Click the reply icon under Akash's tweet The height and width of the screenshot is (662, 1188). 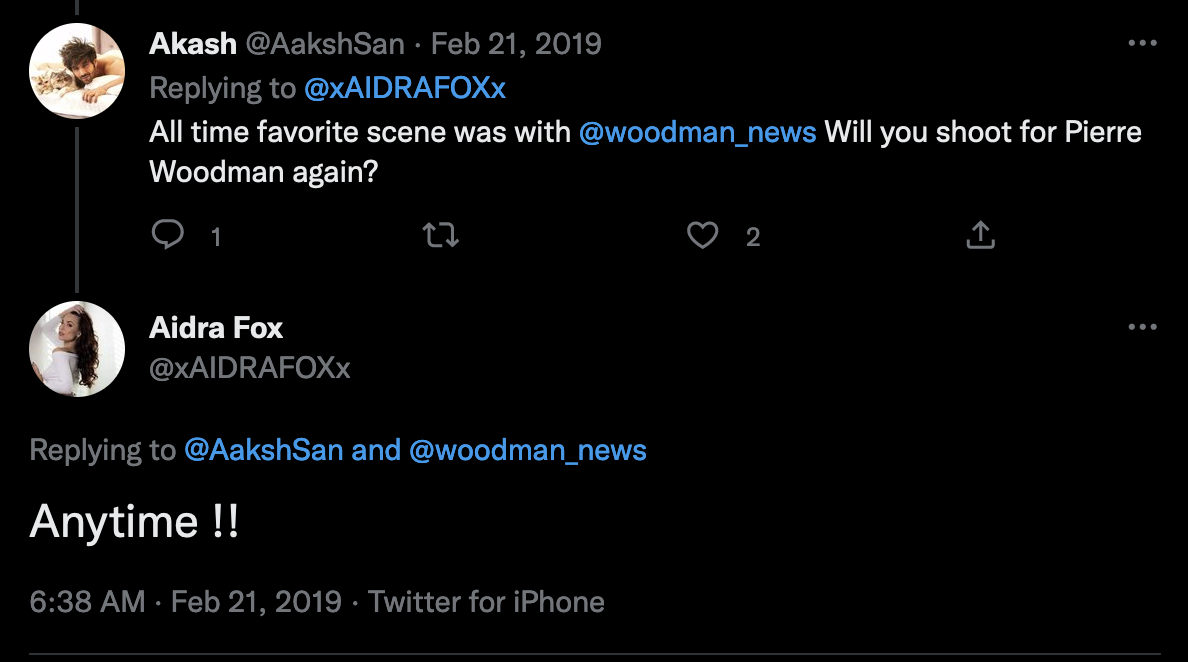(167, 235)
